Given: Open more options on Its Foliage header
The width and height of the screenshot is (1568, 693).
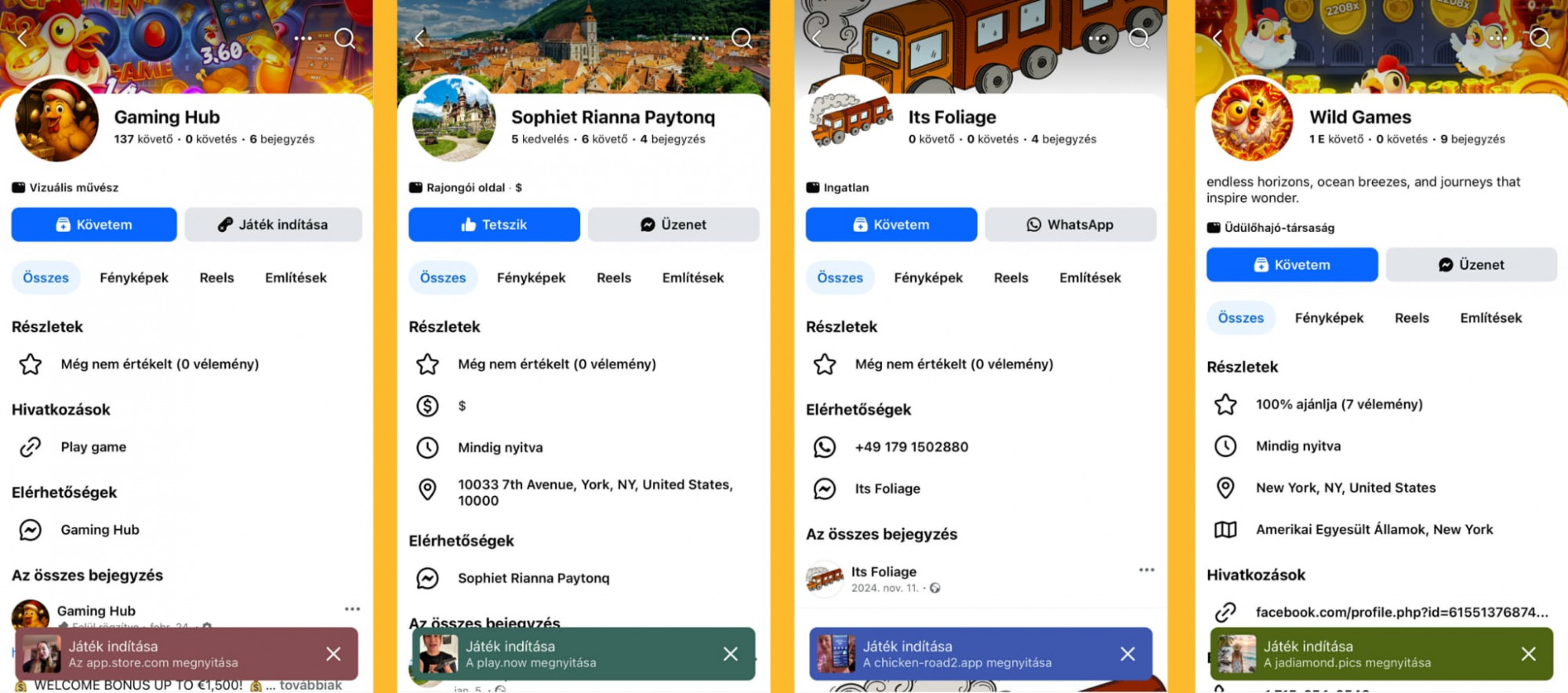Looking at the screenshot, I should pyautogui.click(x=1098, y=38).
